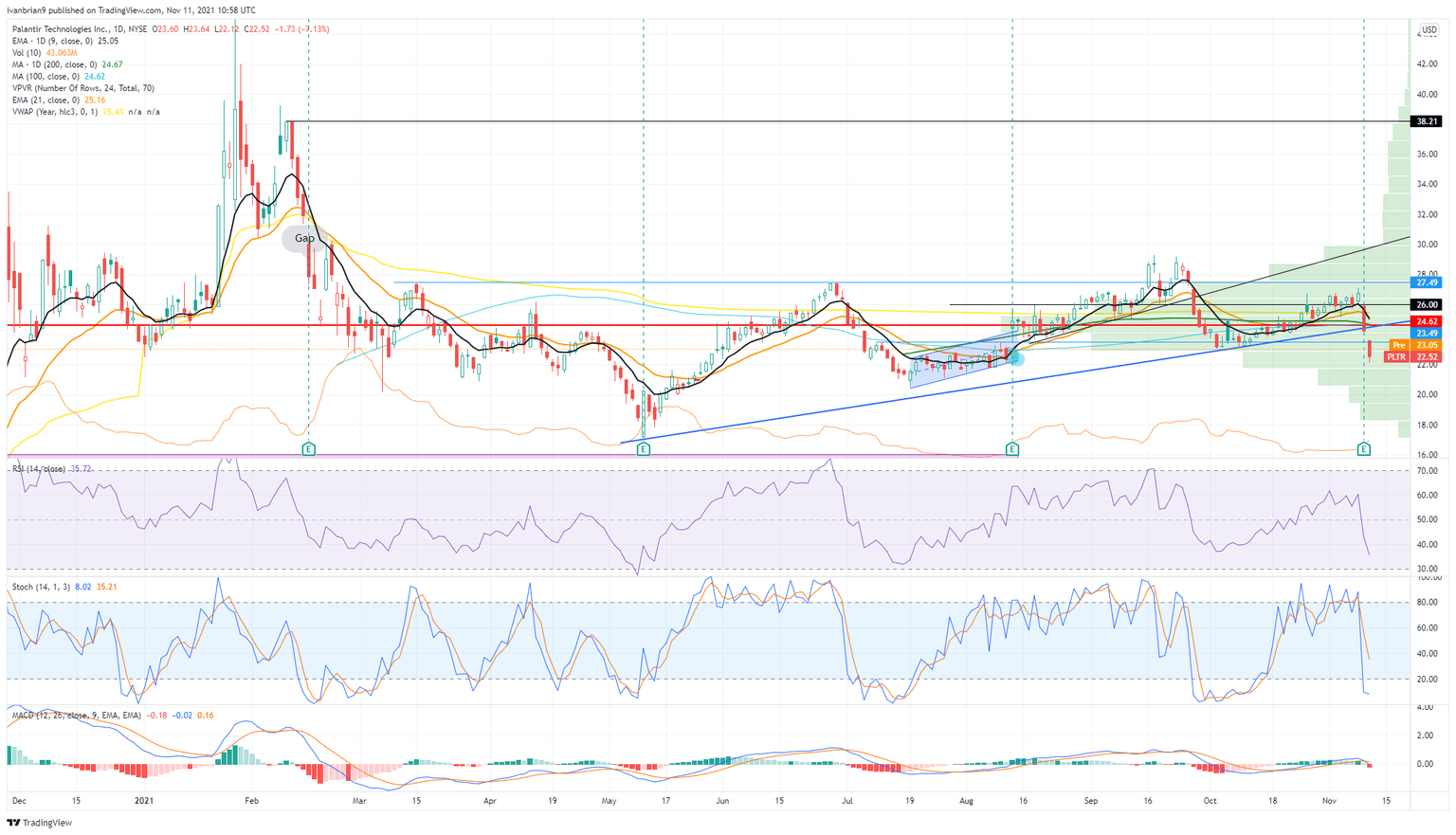Select the VPVR indicator legend
This screenshot has height=835, width=1456.
tap(83, 88)
